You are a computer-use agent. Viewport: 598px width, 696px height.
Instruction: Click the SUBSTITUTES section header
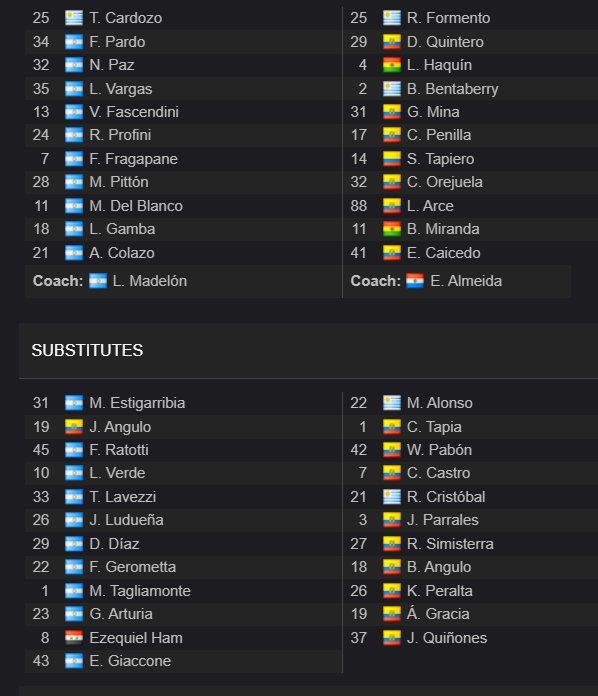pyautogui.click(x=87, y=351)
